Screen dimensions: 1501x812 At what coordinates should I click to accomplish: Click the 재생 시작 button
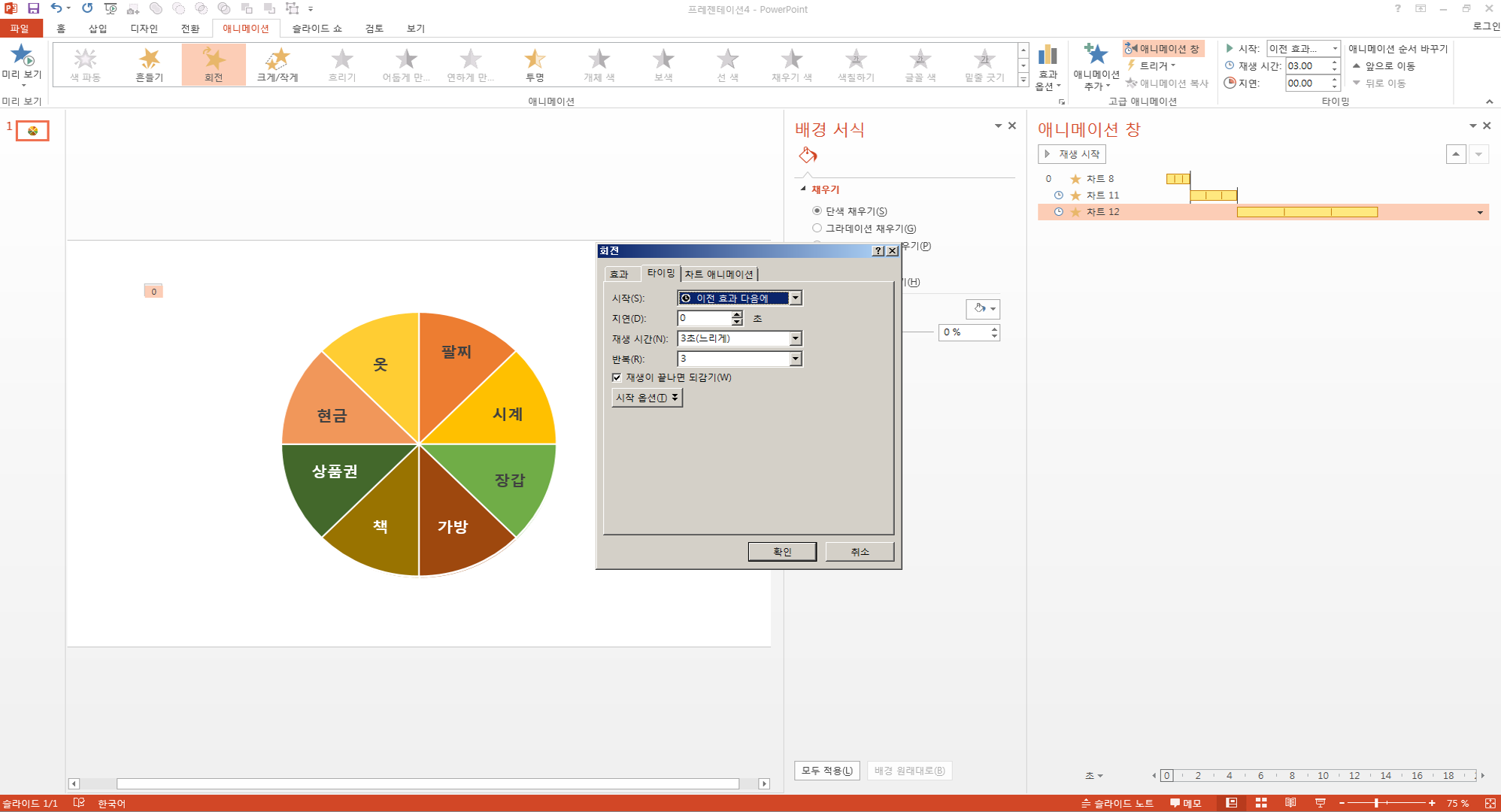(x=1072, y=154)
